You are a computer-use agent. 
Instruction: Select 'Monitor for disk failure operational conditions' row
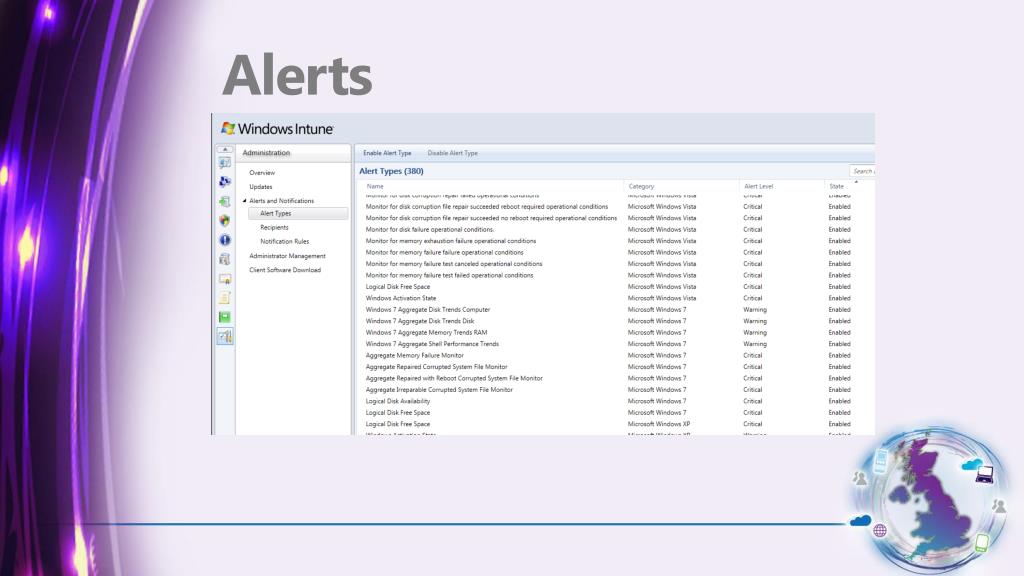click(614, 229)
